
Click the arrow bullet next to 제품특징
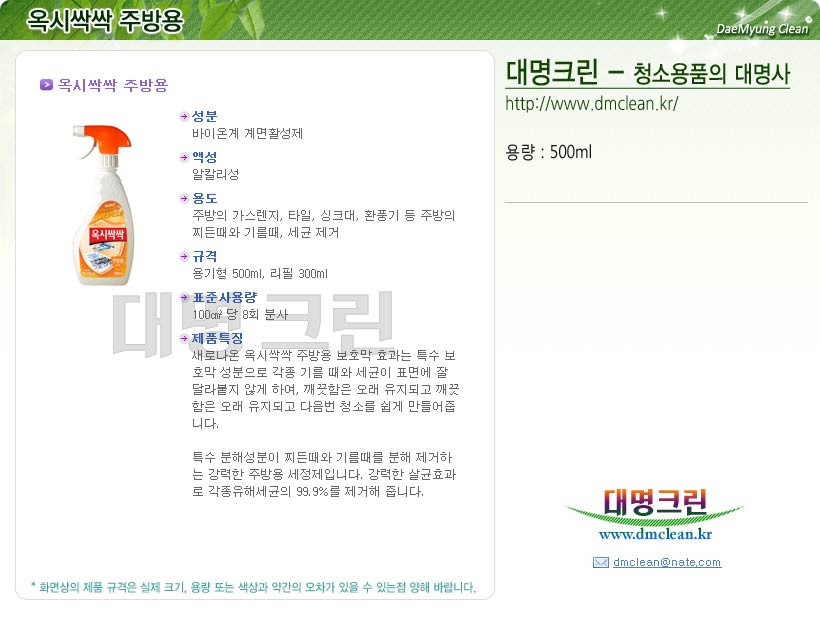(184, 338)
